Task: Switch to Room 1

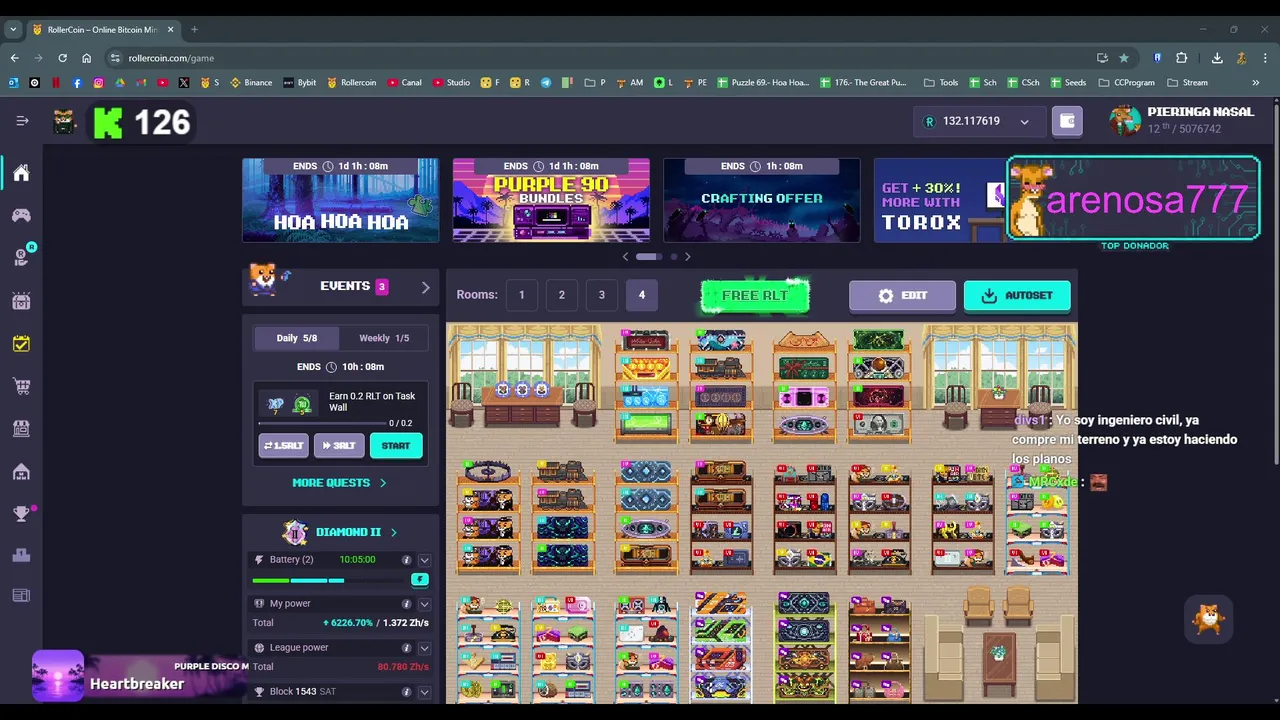Action: pos(521,295)
